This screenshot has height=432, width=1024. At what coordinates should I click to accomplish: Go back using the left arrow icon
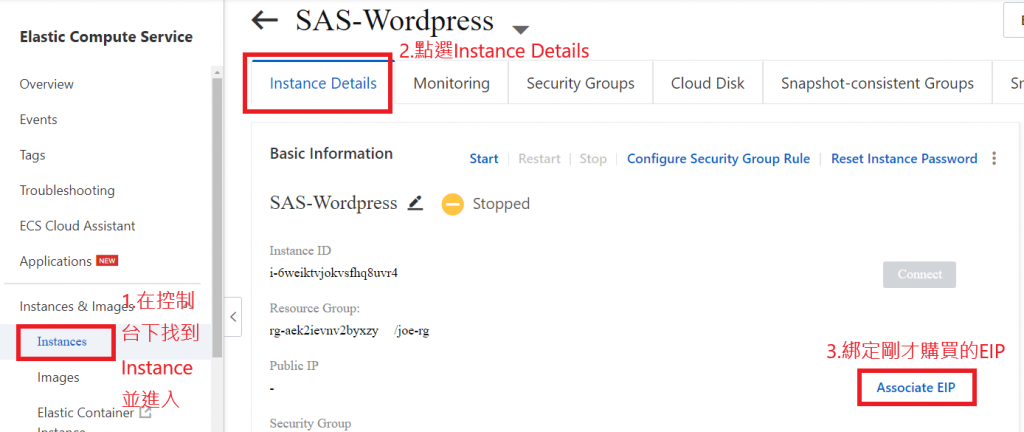tap(265, 20)
